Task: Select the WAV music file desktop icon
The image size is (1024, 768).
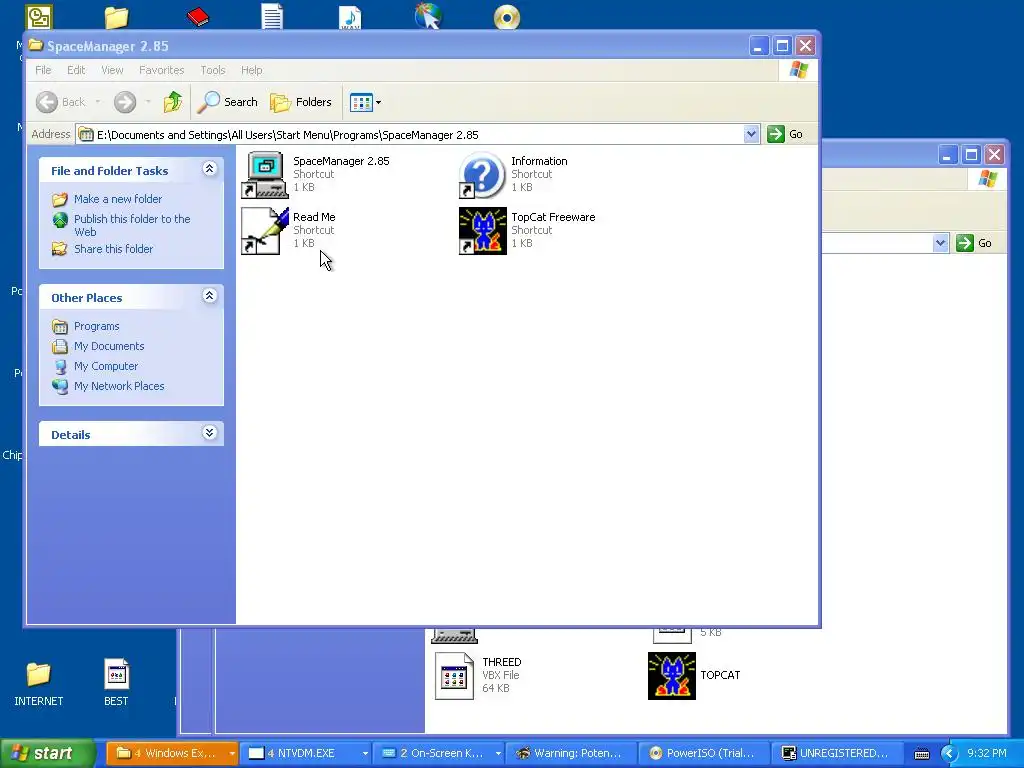Action: pos(350,17)
